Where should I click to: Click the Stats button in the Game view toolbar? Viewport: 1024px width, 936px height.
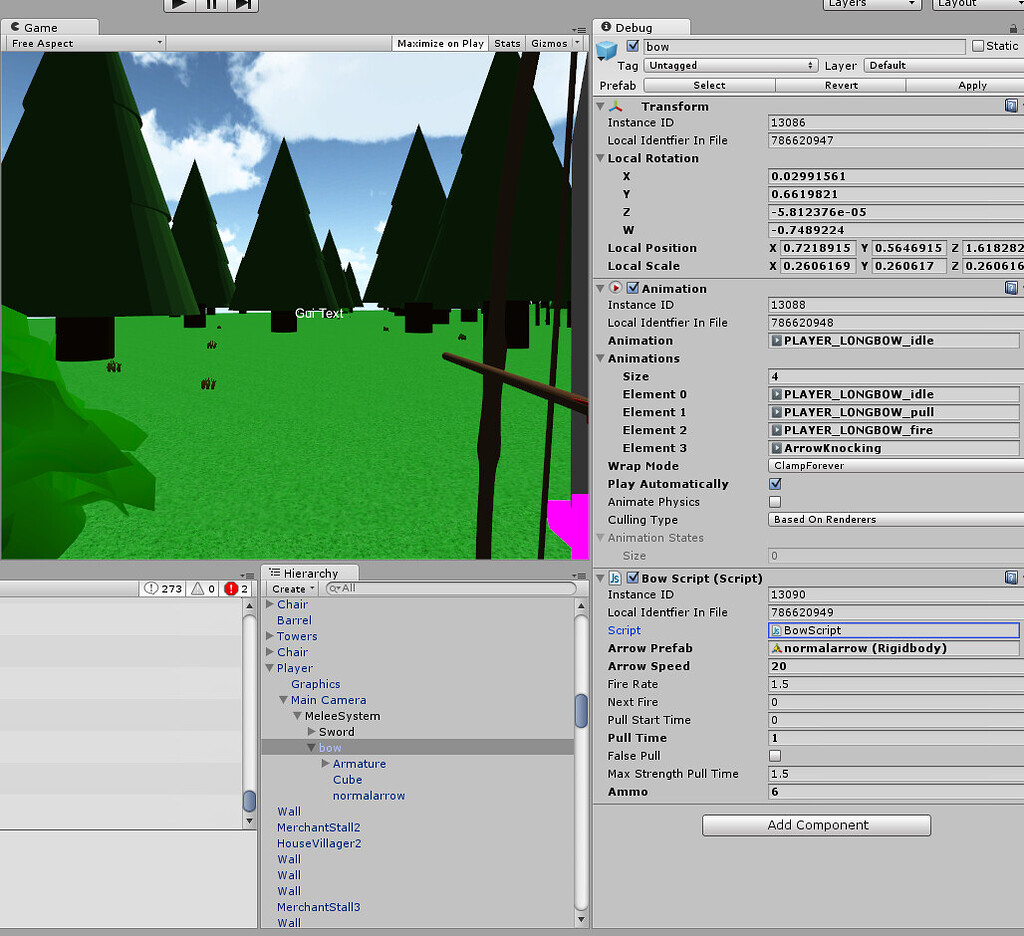click(x=507, y=44)
